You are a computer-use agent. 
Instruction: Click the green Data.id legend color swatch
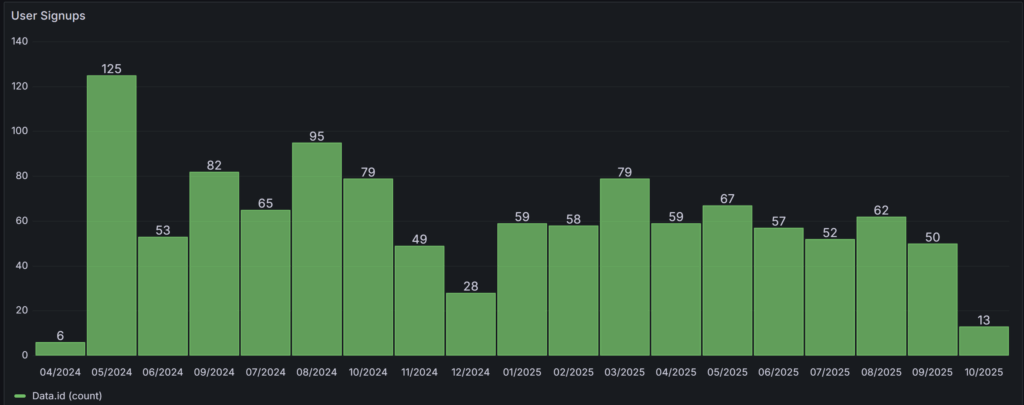(x=18, y=396)
